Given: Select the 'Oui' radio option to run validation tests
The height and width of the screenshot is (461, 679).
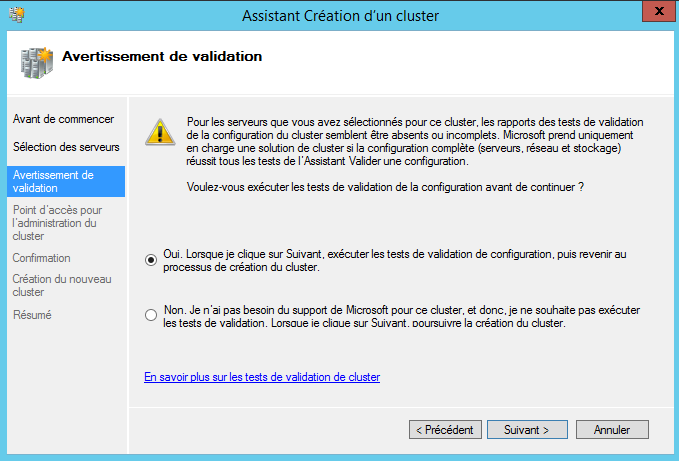Looking at the screenshot, I should tap(151, 260).
